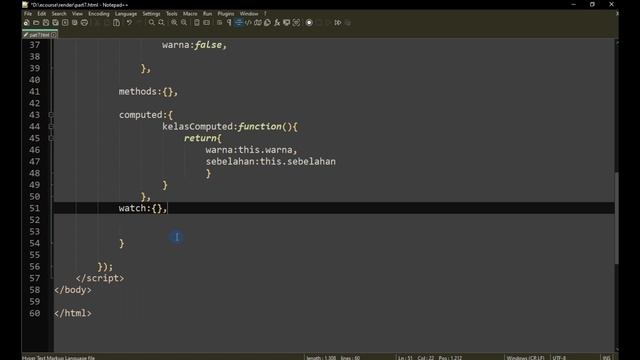The image size is (640, 360).
Task: Click the Zoom Out toolbar icon
Action: [184, 23]
